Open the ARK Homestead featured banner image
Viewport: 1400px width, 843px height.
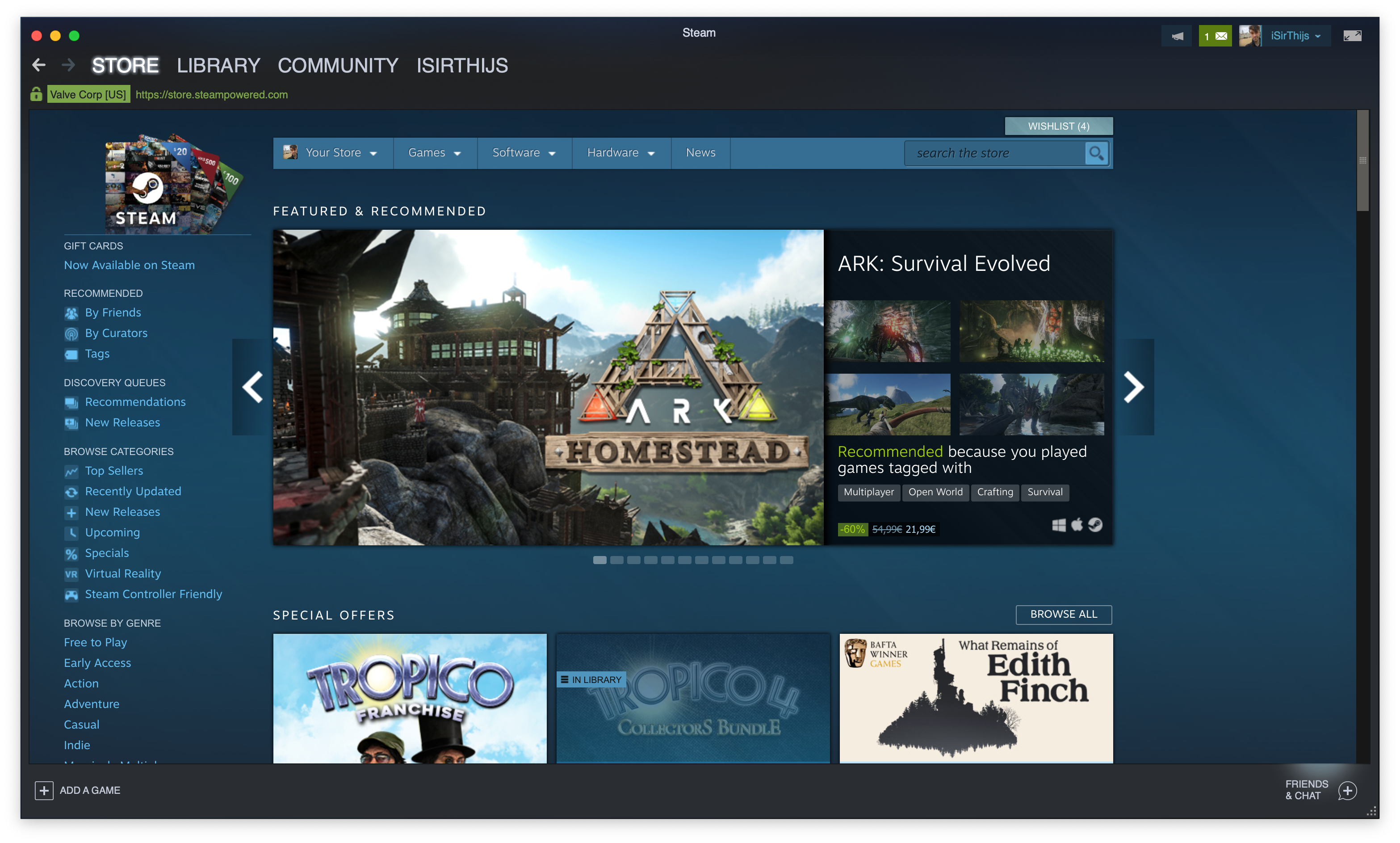548,387
